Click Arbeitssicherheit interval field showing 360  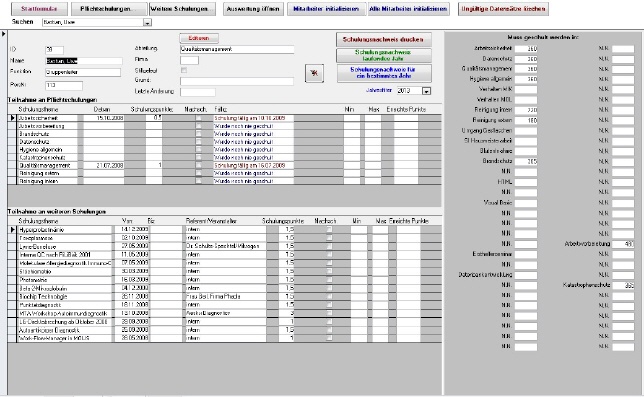(526, 48)
